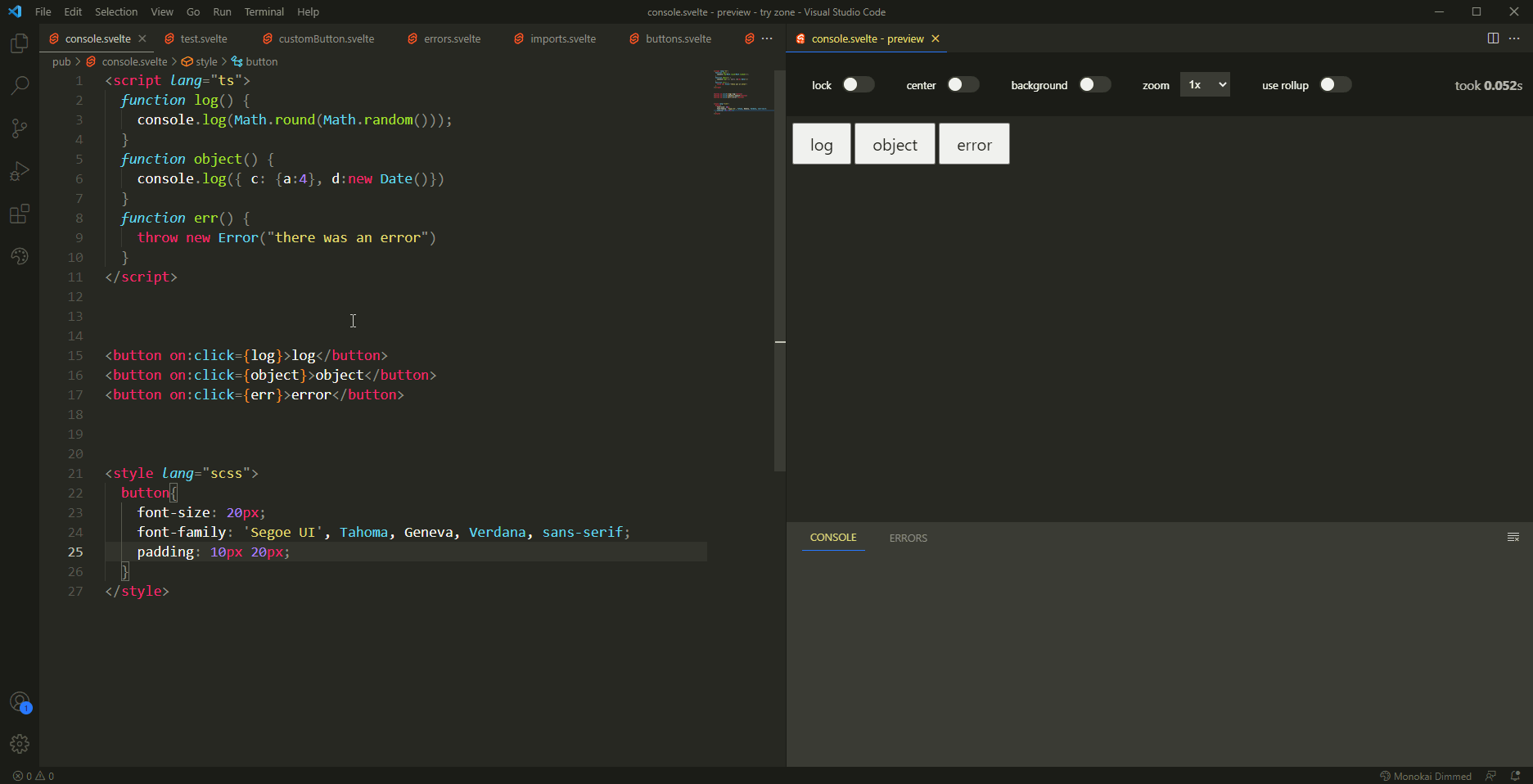Select the ERRORS panel tab

(x=909, y=538)
